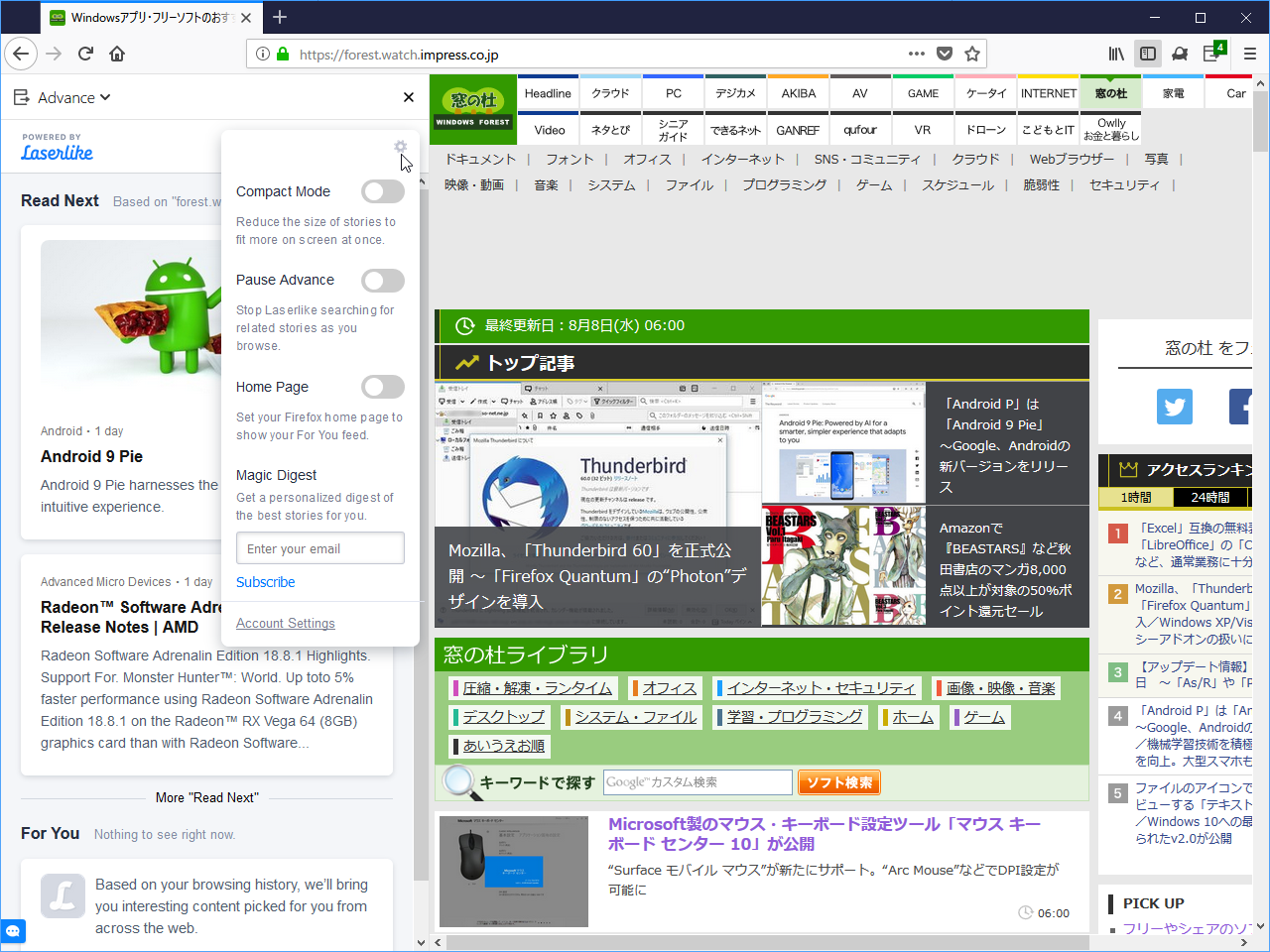Open the デジカメ nav tab
1270x952 pixels.
[735, 92]
